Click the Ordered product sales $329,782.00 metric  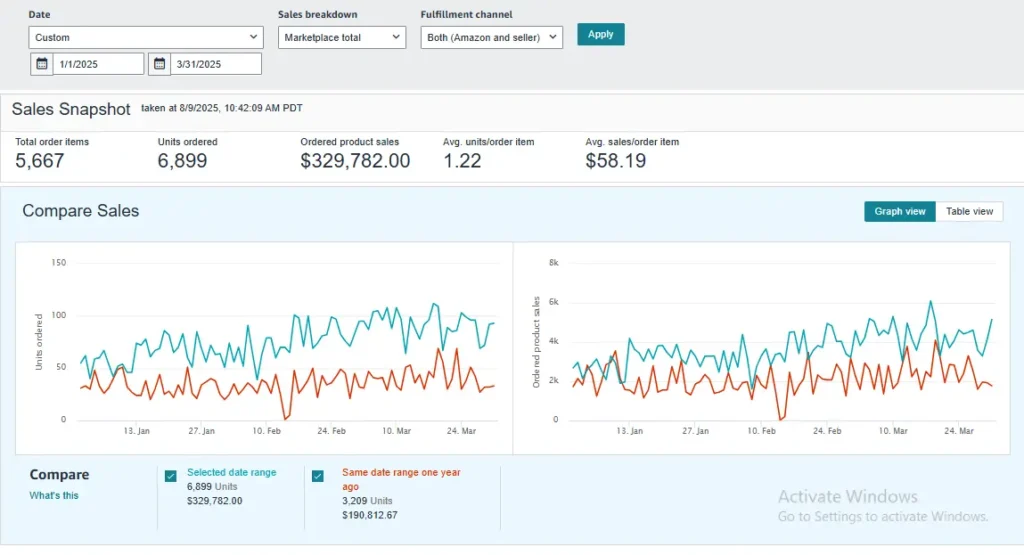click(355, 161)
